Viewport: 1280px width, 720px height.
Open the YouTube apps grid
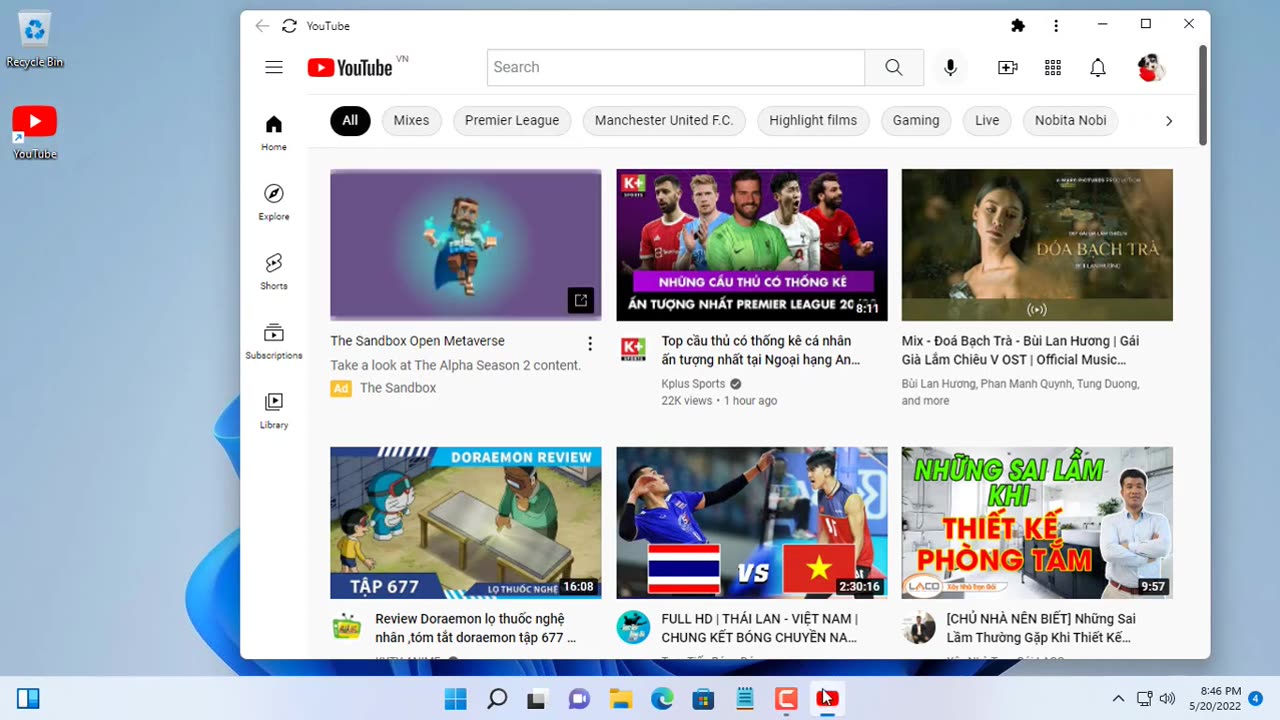tap(1053, 67)
